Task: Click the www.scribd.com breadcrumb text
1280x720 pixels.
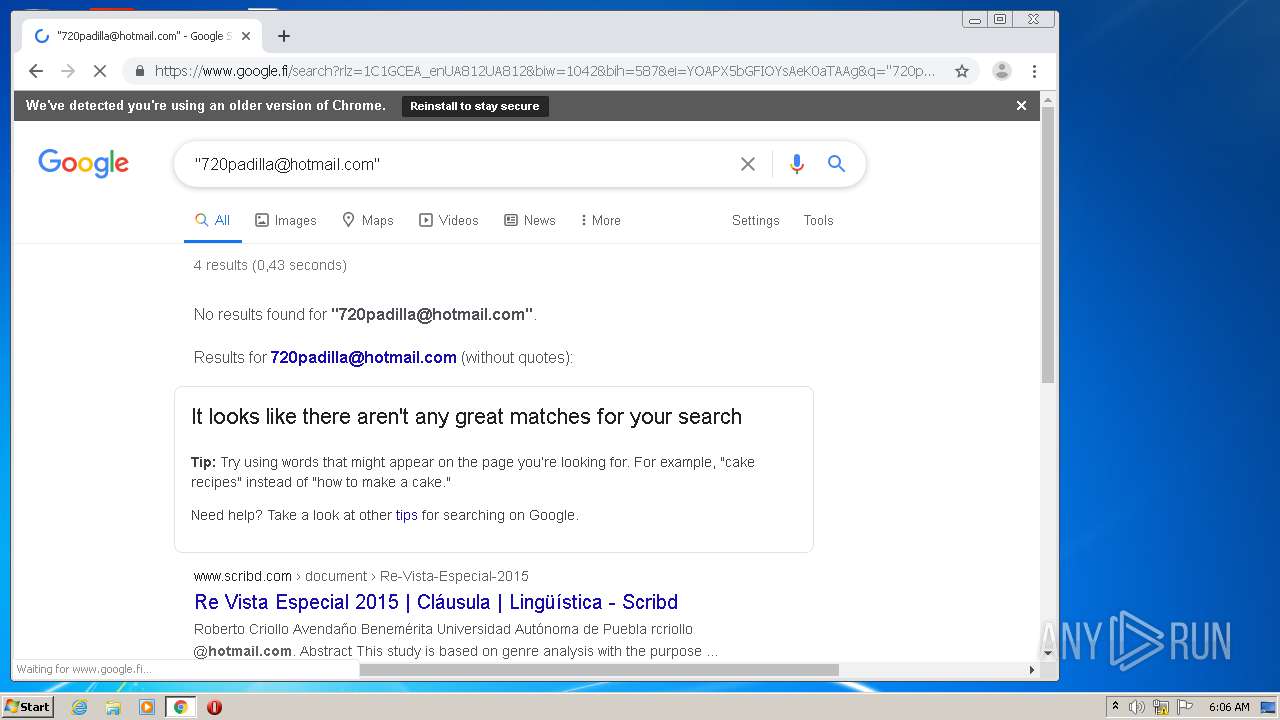Action: (243, 576)
